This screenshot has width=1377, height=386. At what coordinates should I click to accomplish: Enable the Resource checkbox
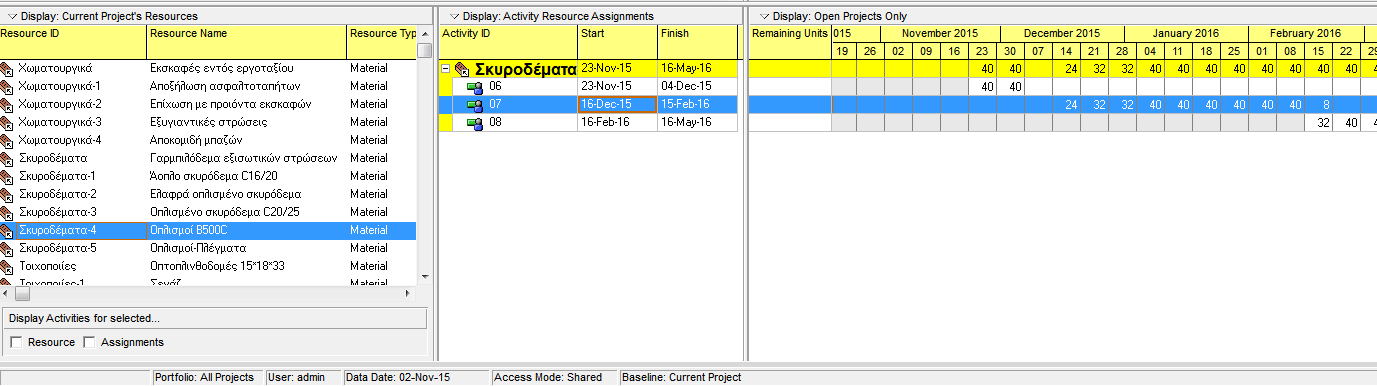[x=16, y=343]
